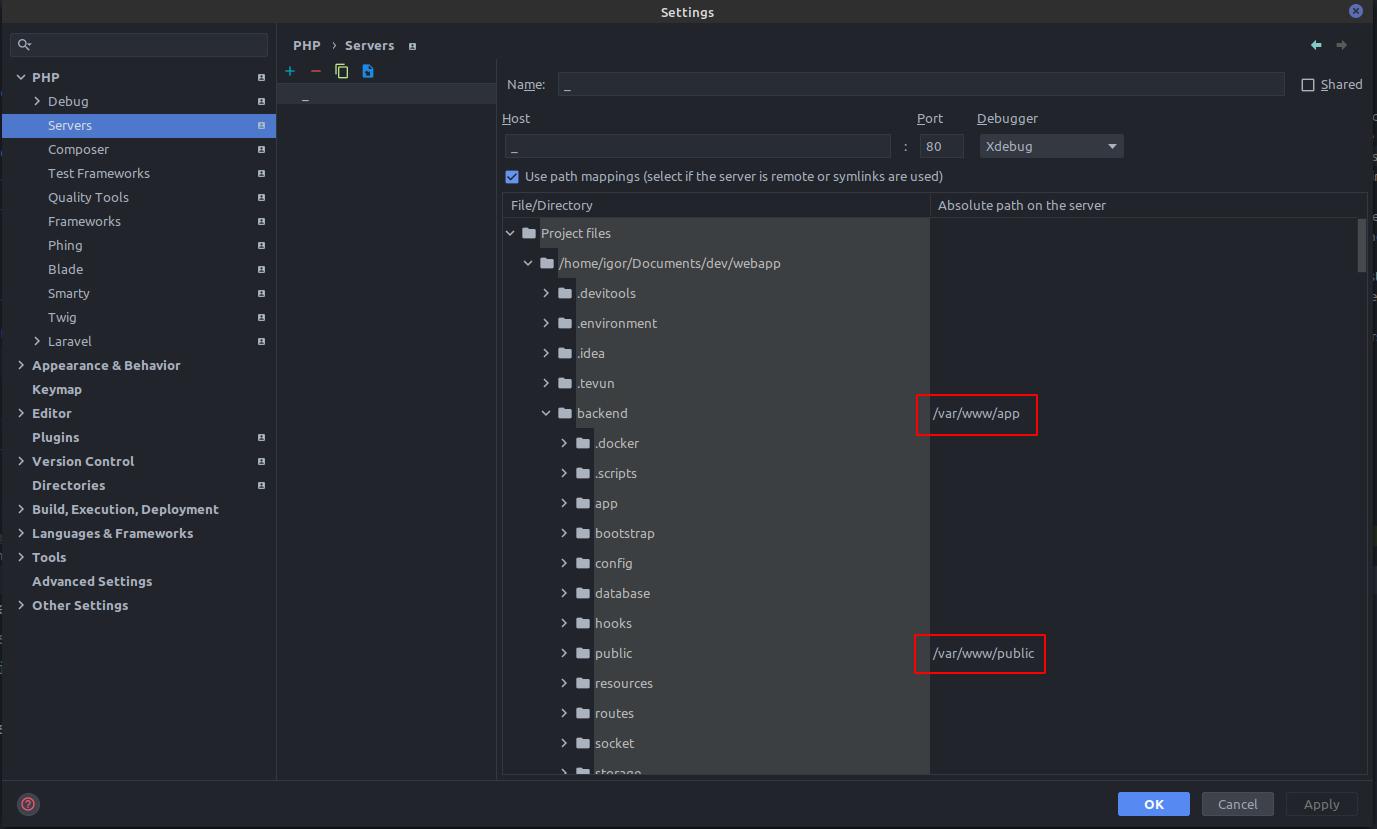The height and width of the screenshot is (829, 1377).
Task: Expand the Laravel settings node
Action: point(37,341)
